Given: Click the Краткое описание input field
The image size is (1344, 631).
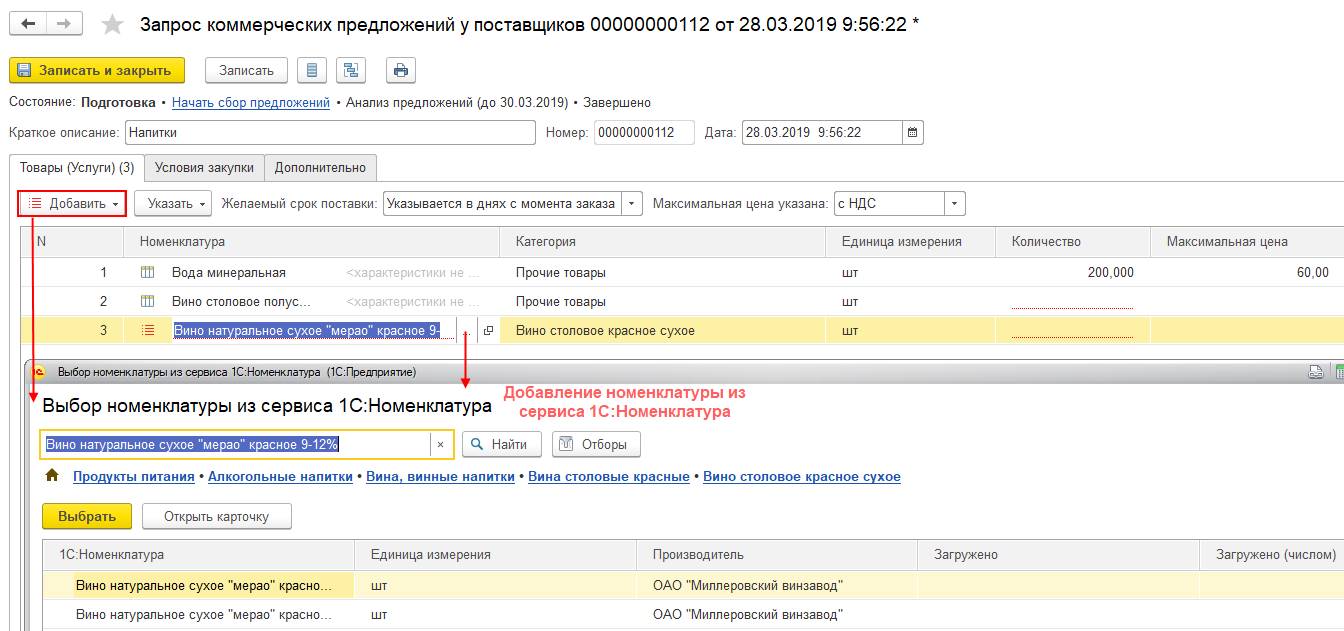Looking at the screenshot, I should click(330, 132).
